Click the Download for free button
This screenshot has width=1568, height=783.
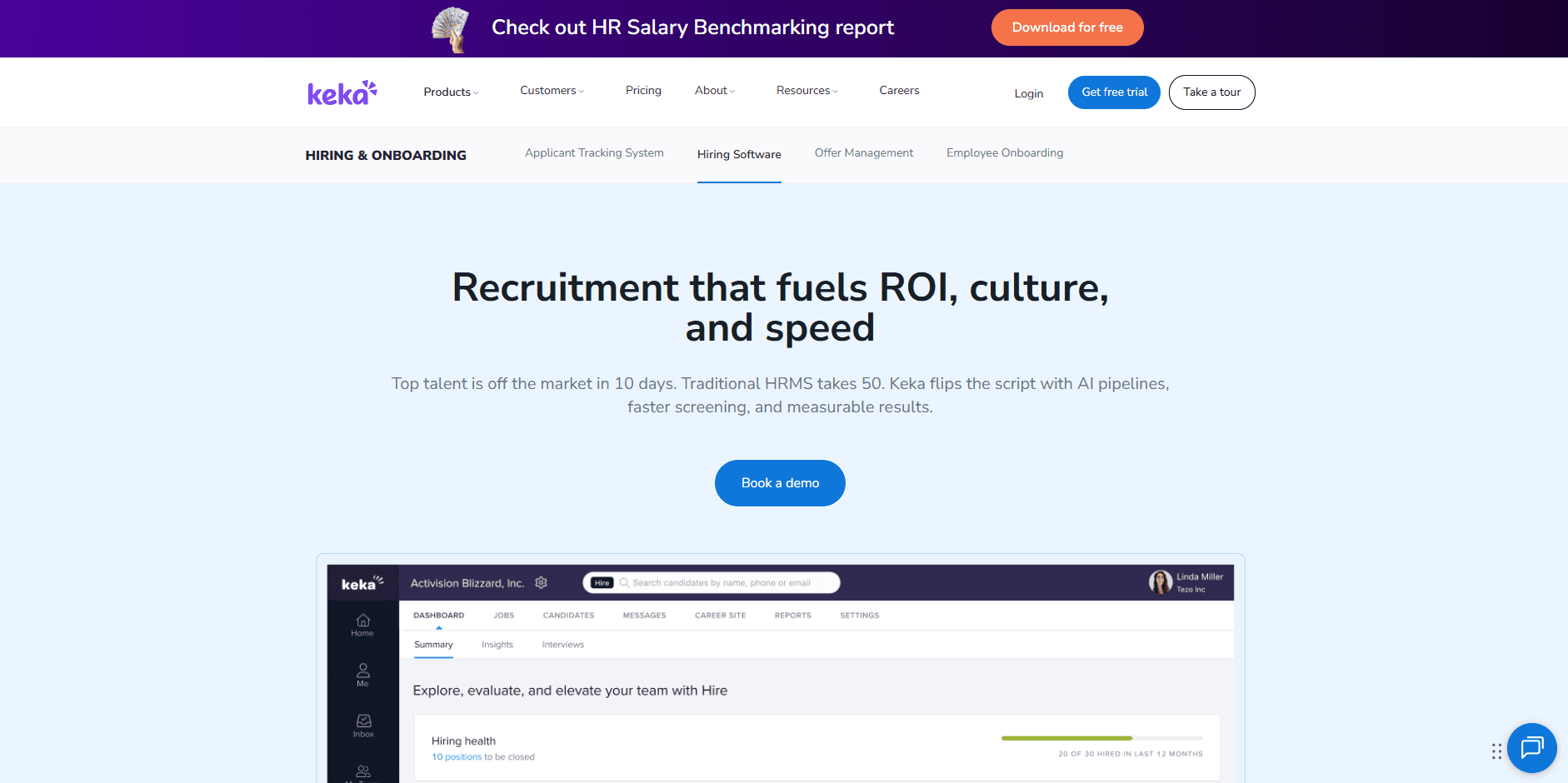point(1067,27)
